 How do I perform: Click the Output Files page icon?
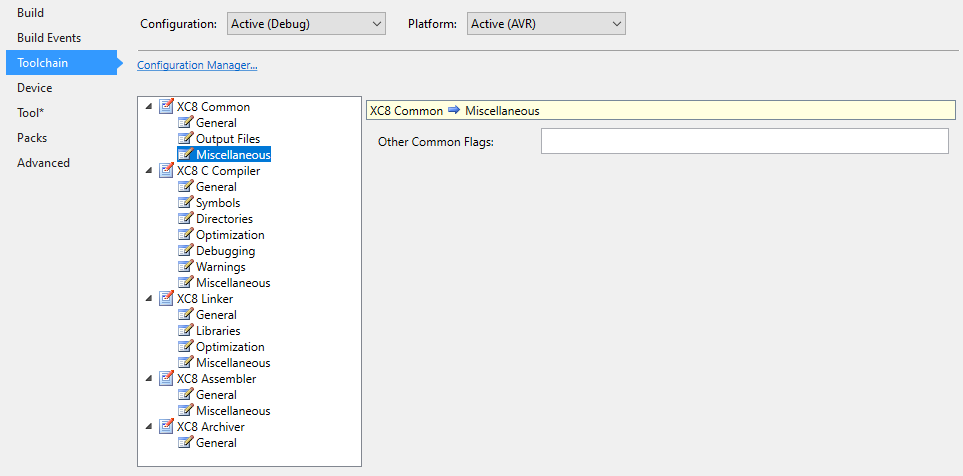tap(185, 139)
